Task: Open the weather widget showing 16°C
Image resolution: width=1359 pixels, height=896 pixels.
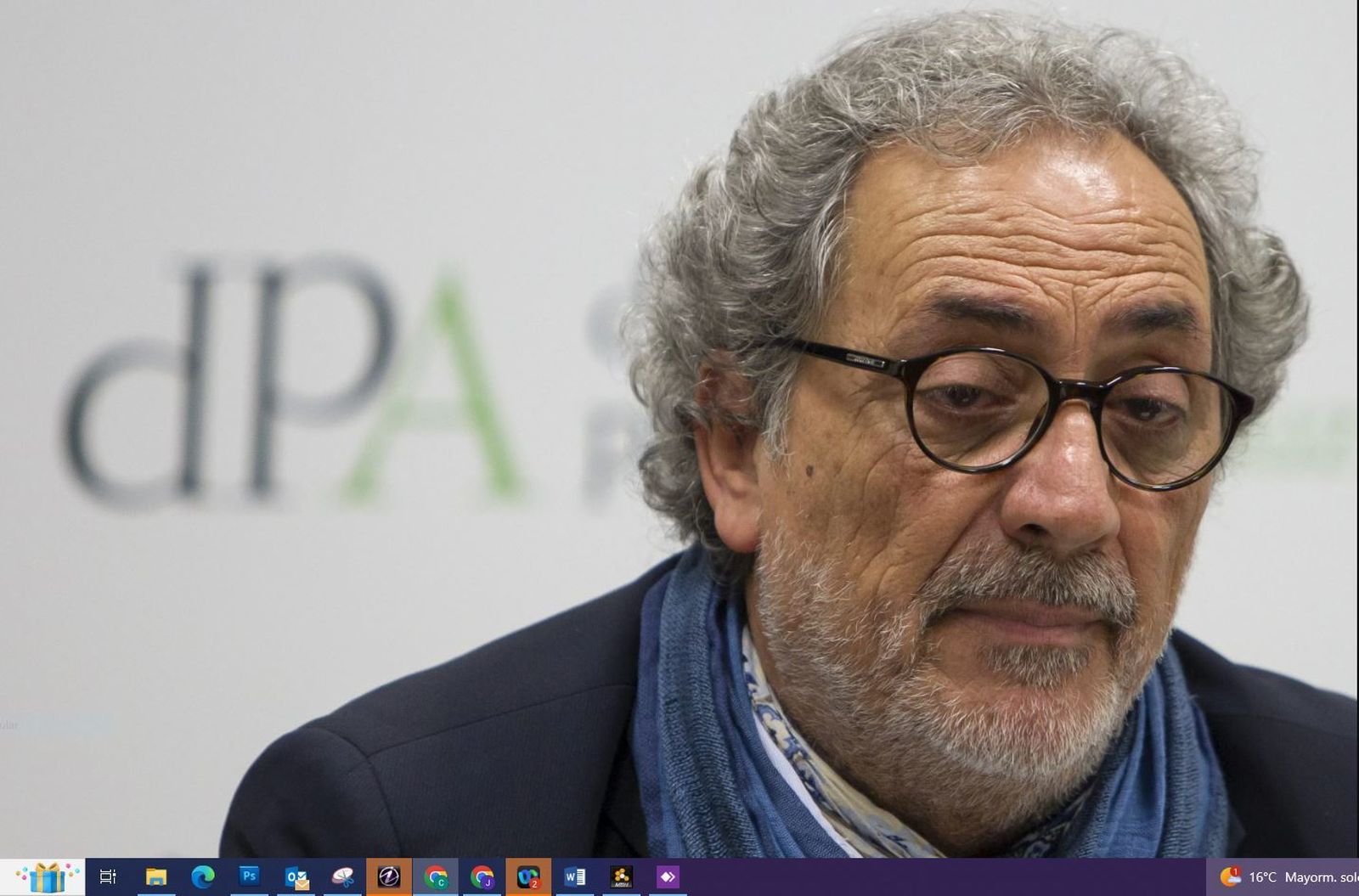Action: coord(1283,876)
